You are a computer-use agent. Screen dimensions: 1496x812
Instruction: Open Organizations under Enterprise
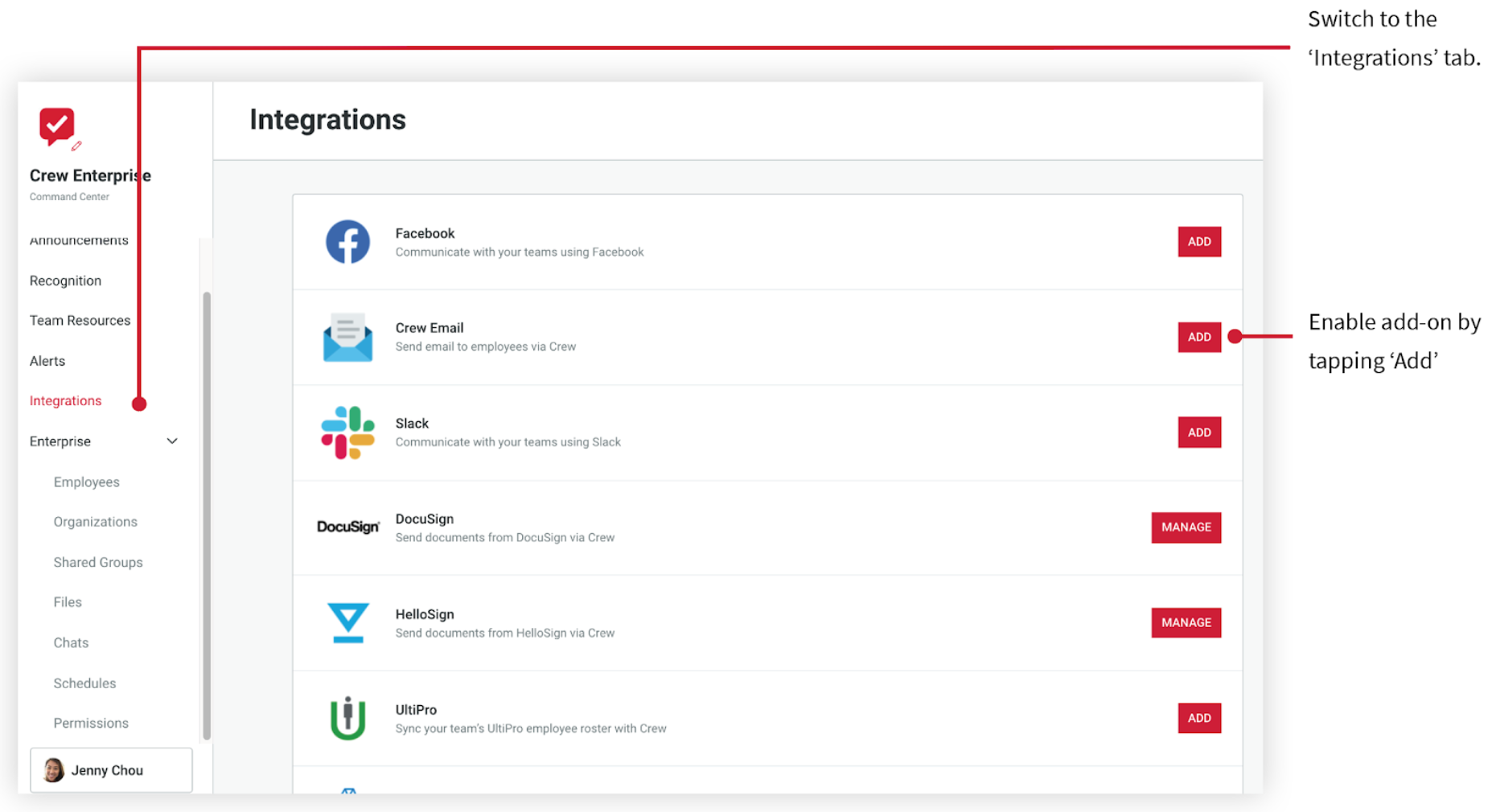point(96,522)
